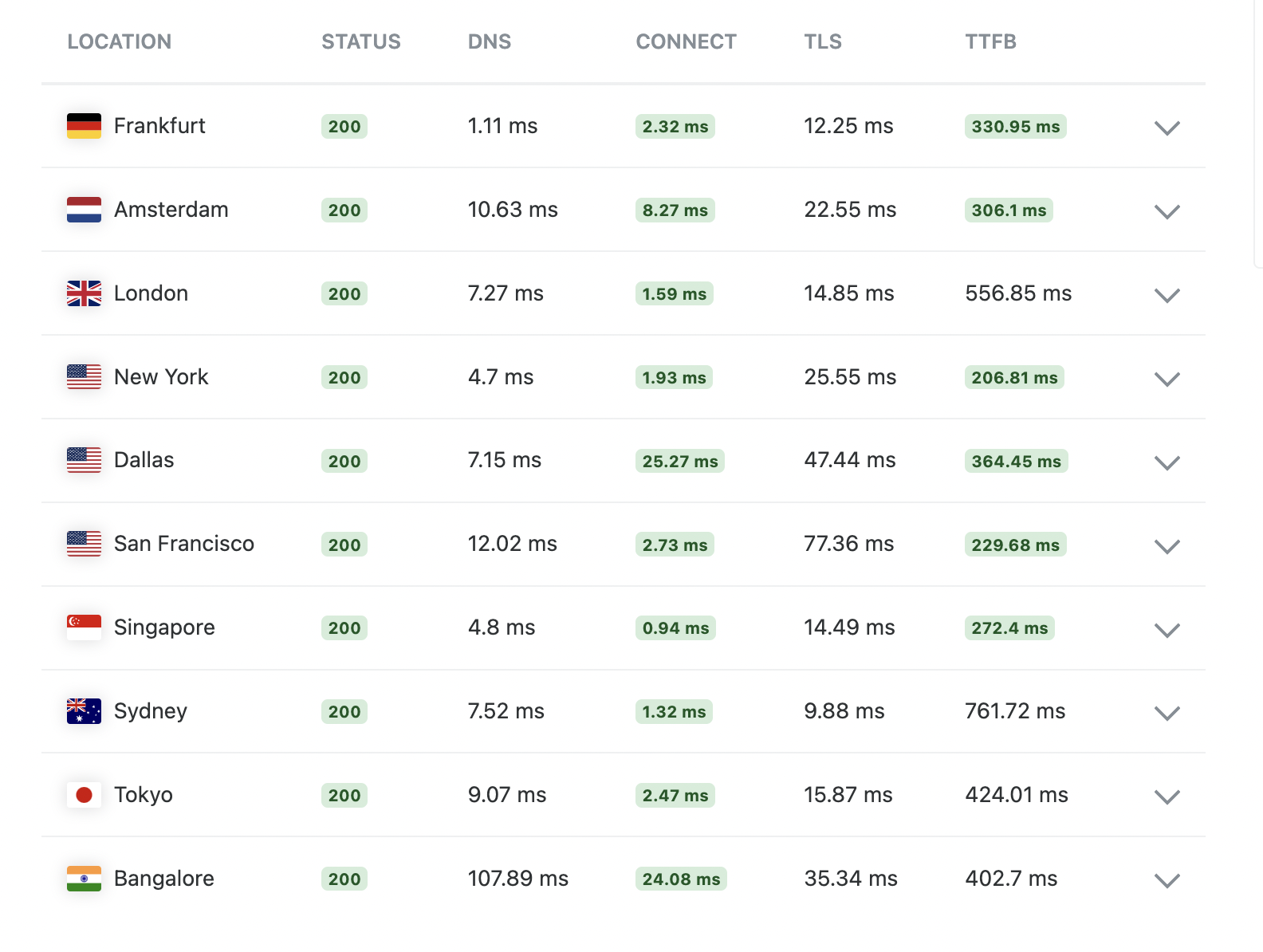Click the Japanese flag icon beside Tokyo
Image resolution: width=1263 pixels, height=952 pixels.
[x=84, y=795]
